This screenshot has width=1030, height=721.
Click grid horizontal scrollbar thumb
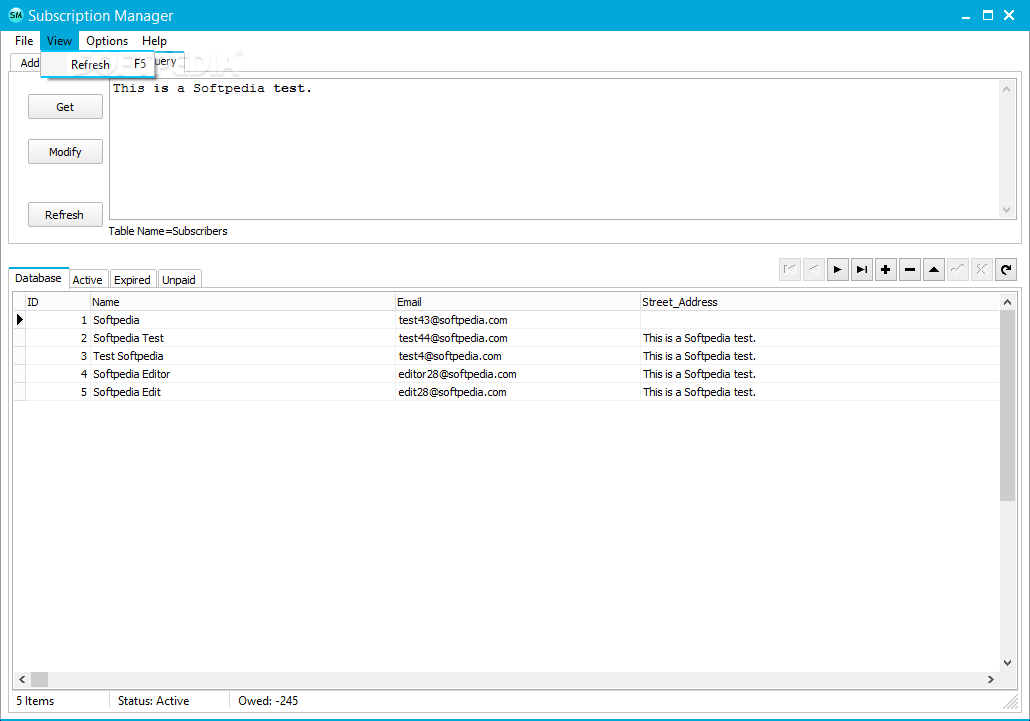click(x=39, y=679)
